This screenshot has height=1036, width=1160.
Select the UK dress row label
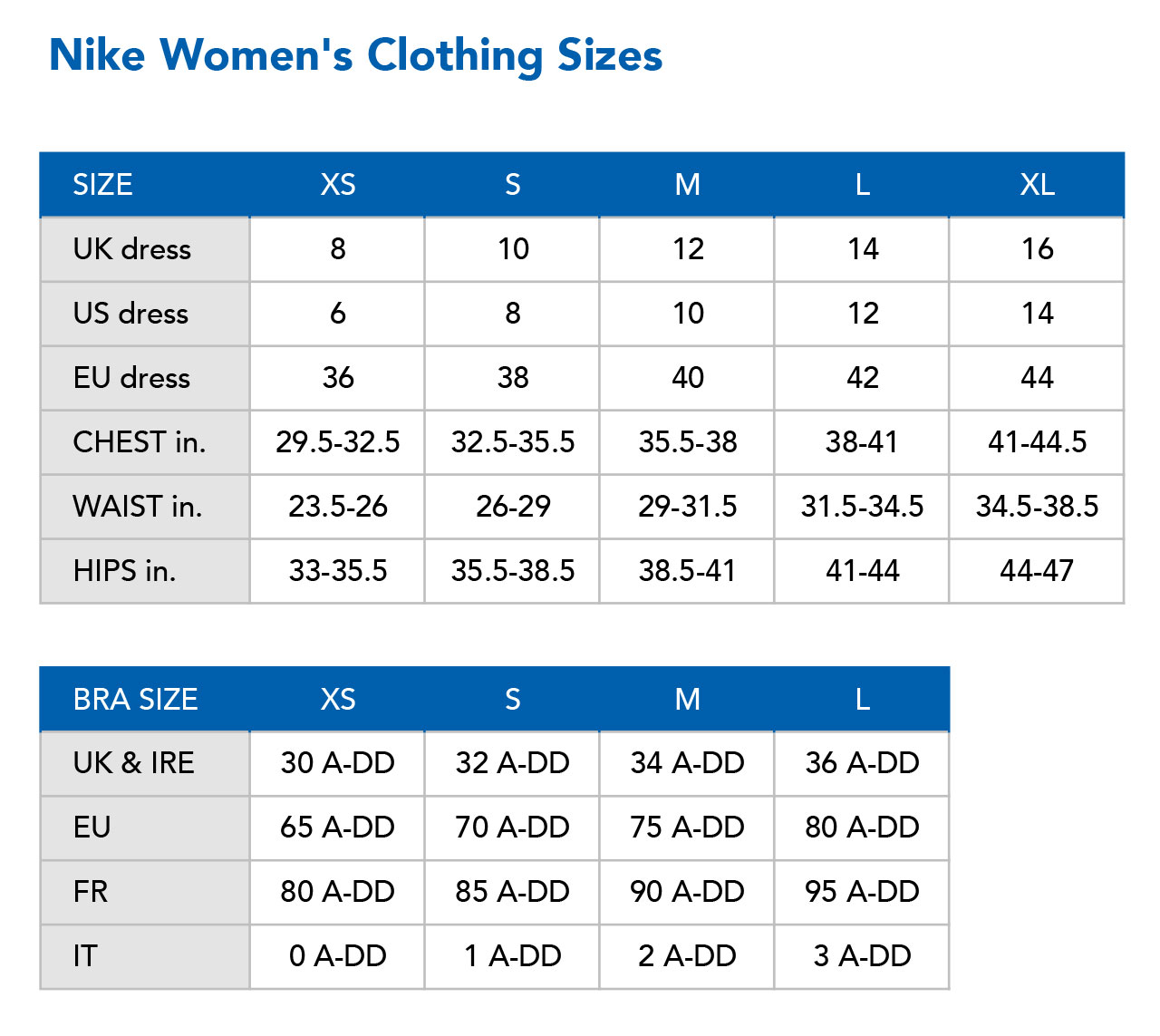(132, 249)
